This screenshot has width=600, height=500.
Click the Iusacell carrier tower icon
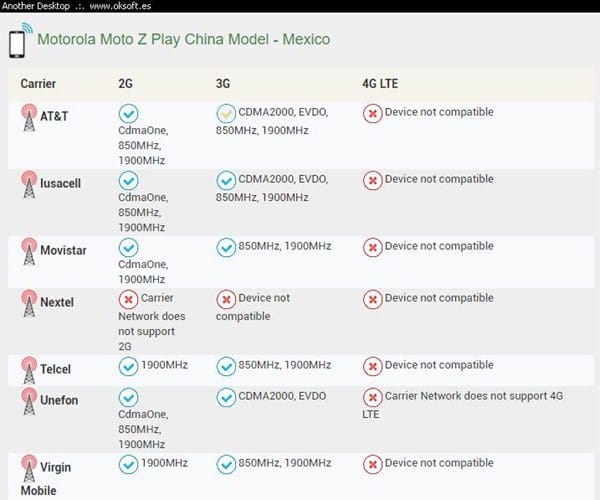(29, 185)
